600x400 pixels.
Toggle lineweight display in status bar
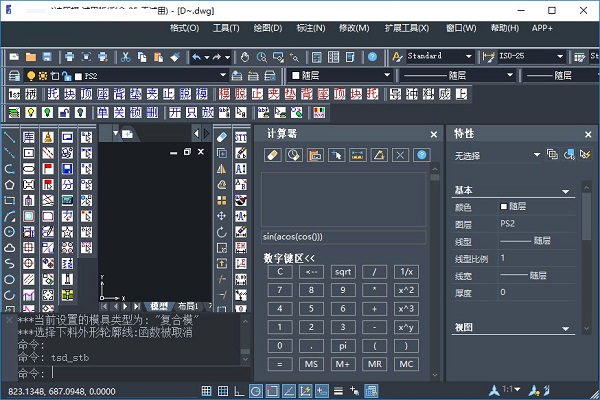click(338, 391)
